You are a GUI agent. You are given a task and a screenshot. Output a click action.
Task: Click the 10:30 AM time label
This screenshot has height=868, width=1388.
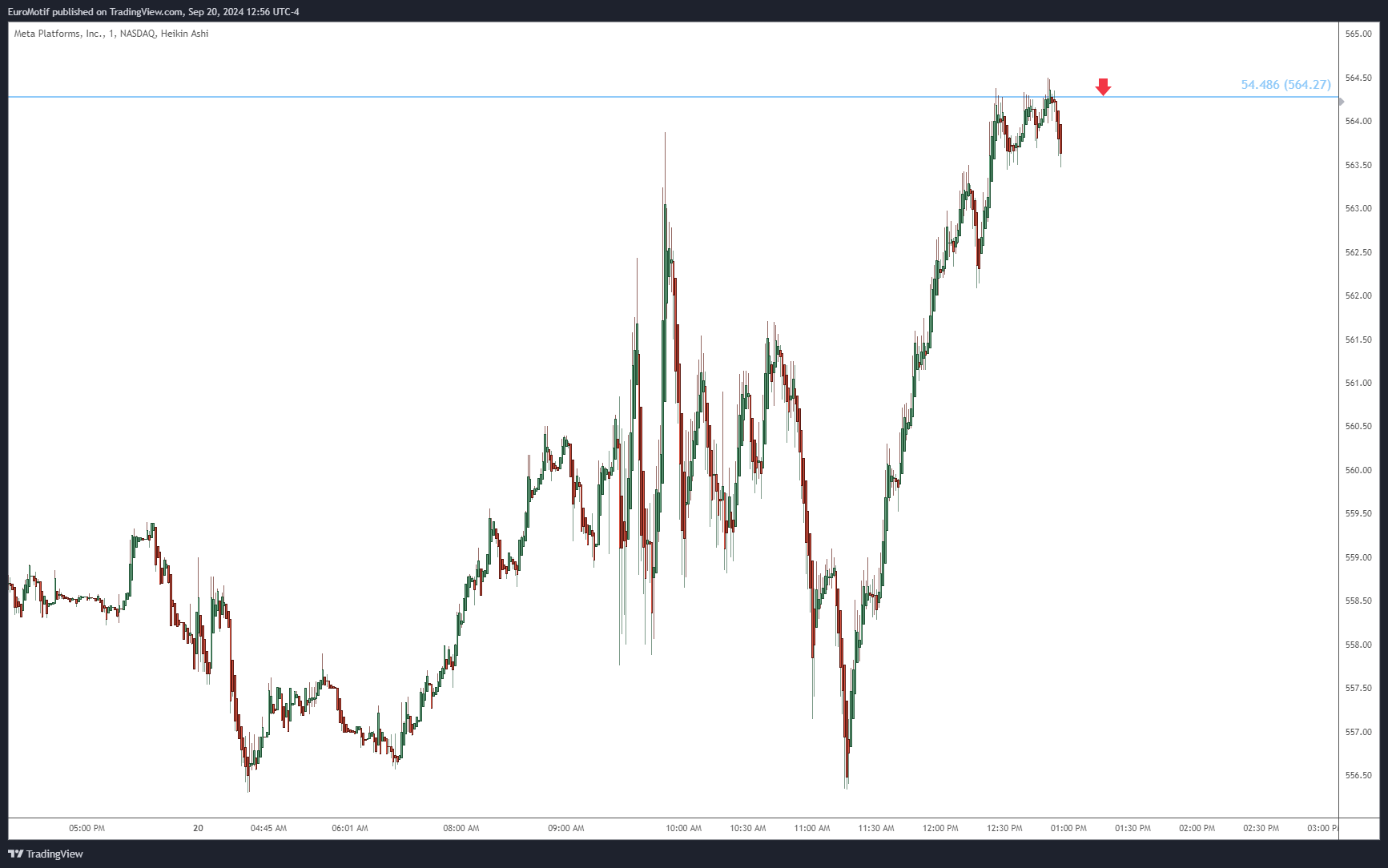coord(747,828)
